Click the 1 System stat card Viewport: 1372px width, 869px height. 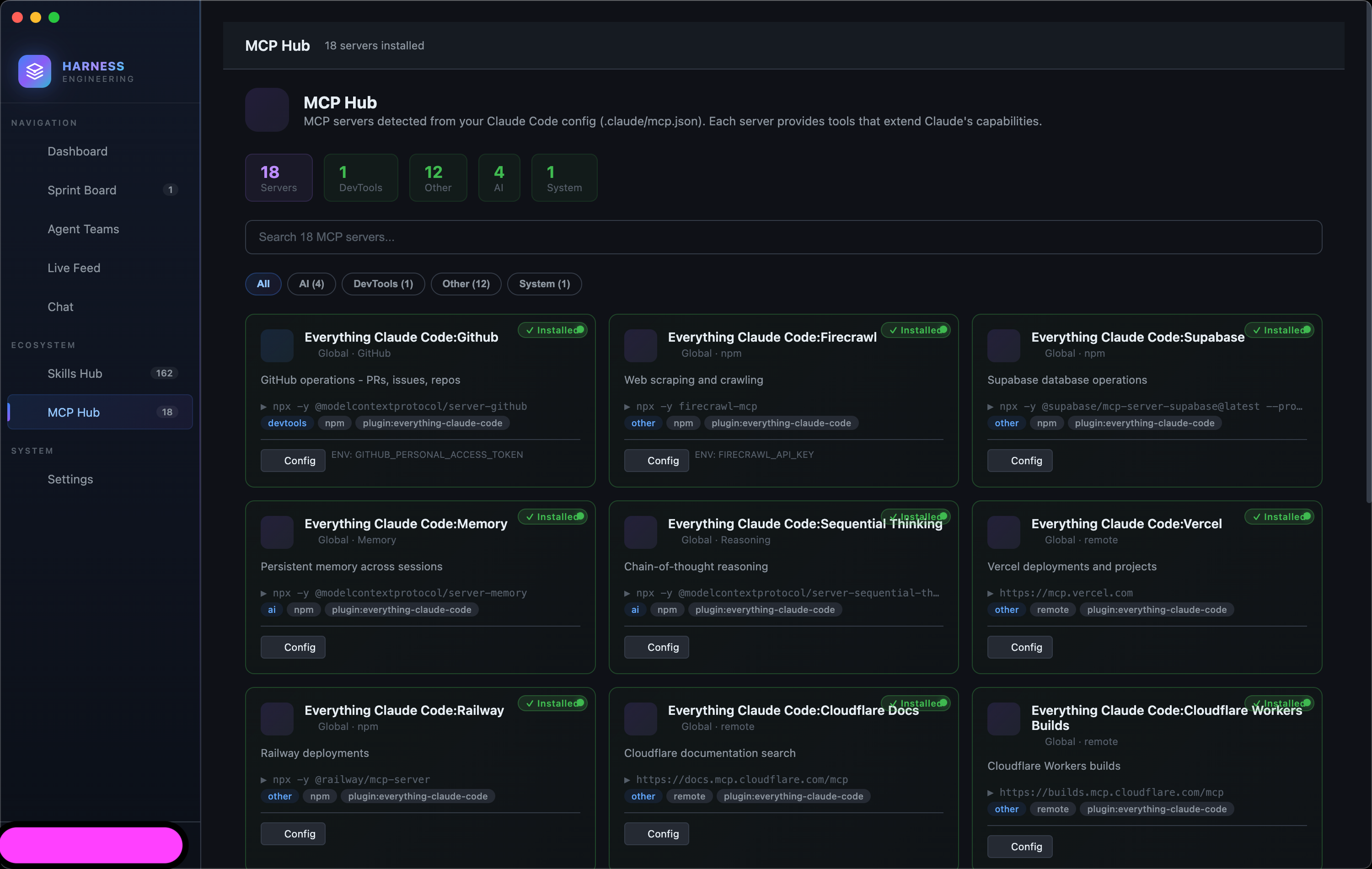click(564, 178)
